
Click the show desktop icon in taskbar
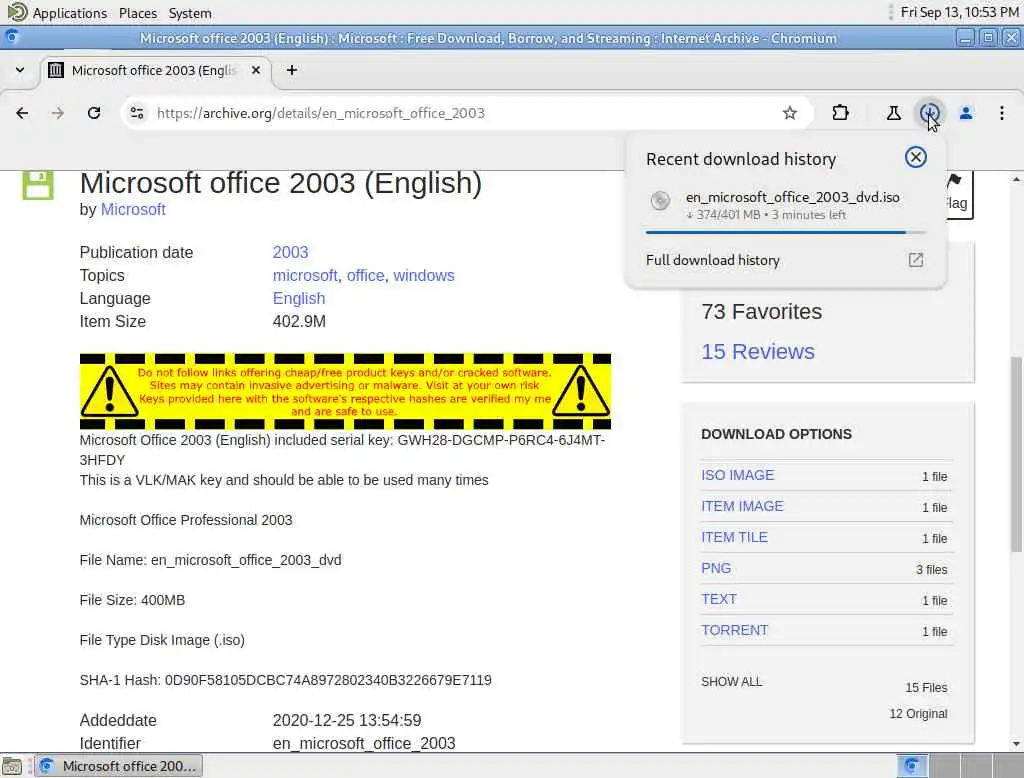pos(12,766)
